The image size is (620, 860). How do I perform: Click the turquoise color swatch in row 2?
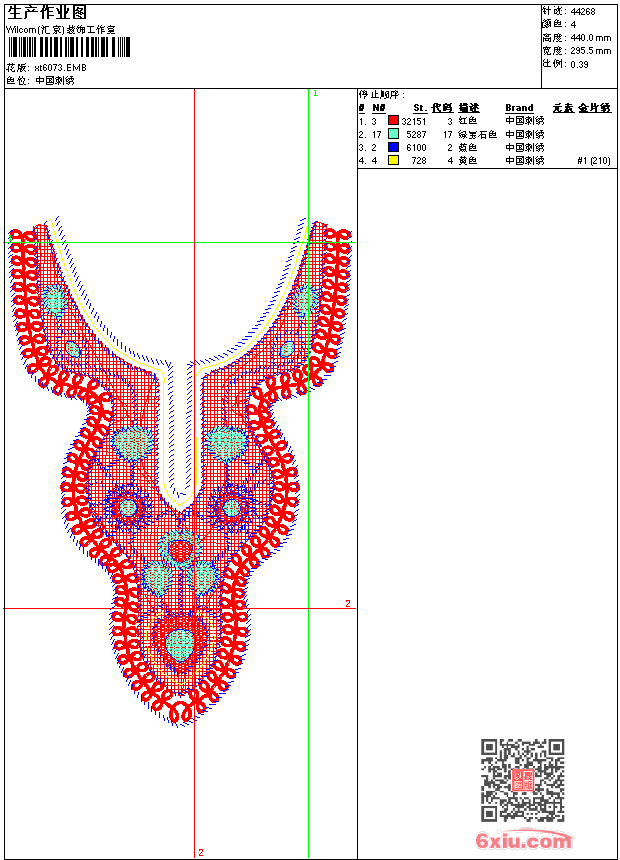click(x=393, y=134)
